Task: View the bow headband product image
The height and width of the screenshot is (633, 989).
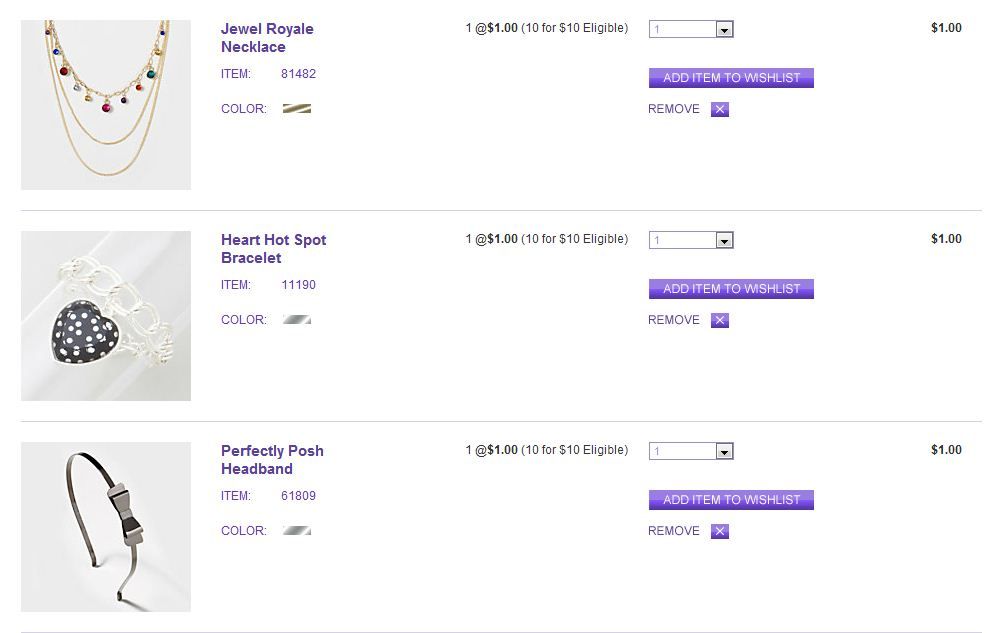Action: (106, 527)
